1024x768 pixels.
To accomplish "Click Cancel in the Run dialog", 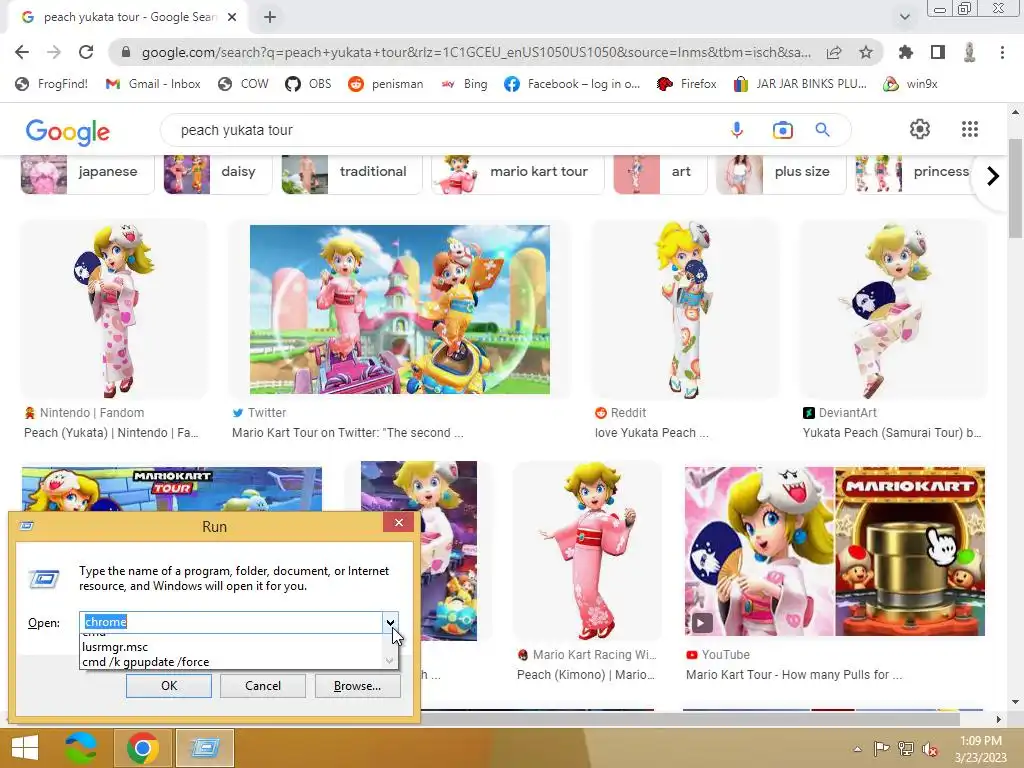I will pyautogui.click(x=263, y=686).
